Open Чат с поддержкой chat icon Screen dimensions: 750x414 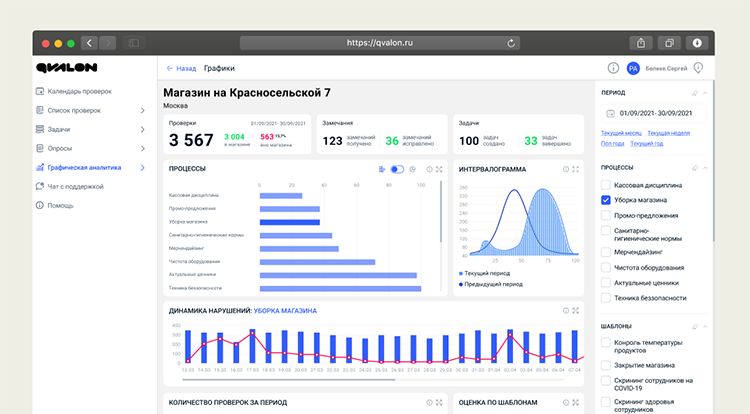[40, 186]
